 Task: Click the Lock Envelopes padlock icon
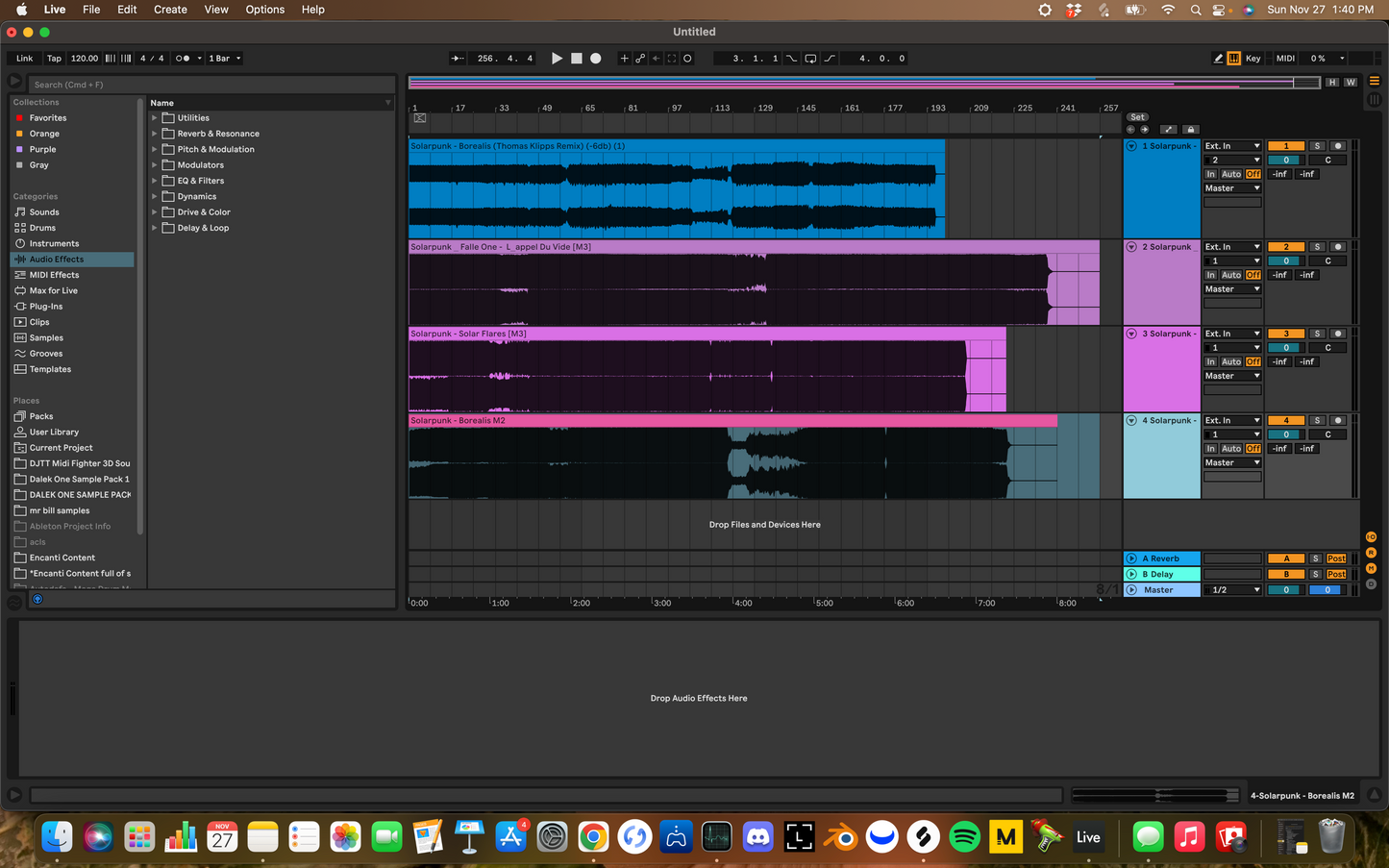[1190, 130]
